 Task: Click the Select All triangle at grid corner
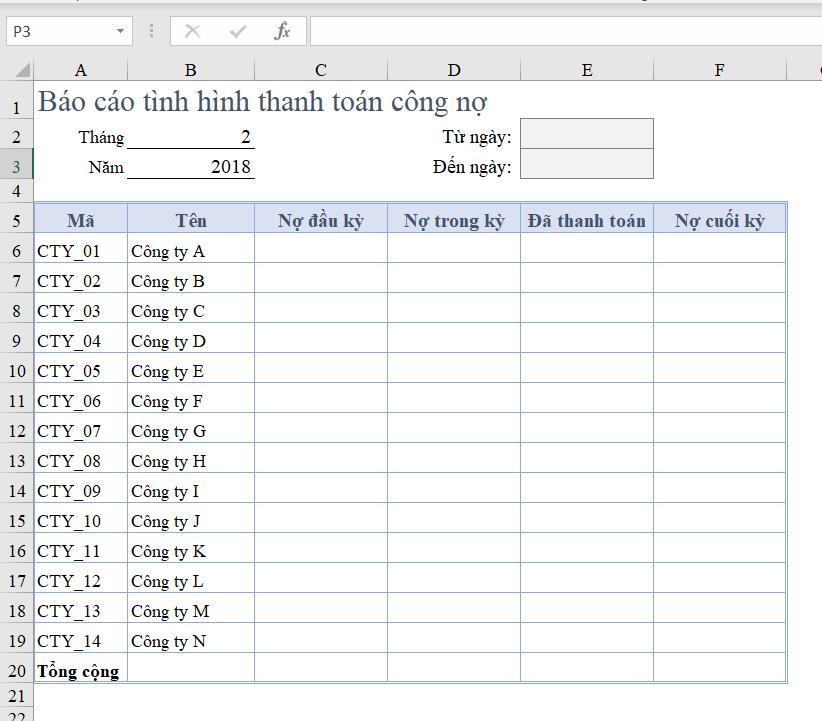tap(20, 68)
